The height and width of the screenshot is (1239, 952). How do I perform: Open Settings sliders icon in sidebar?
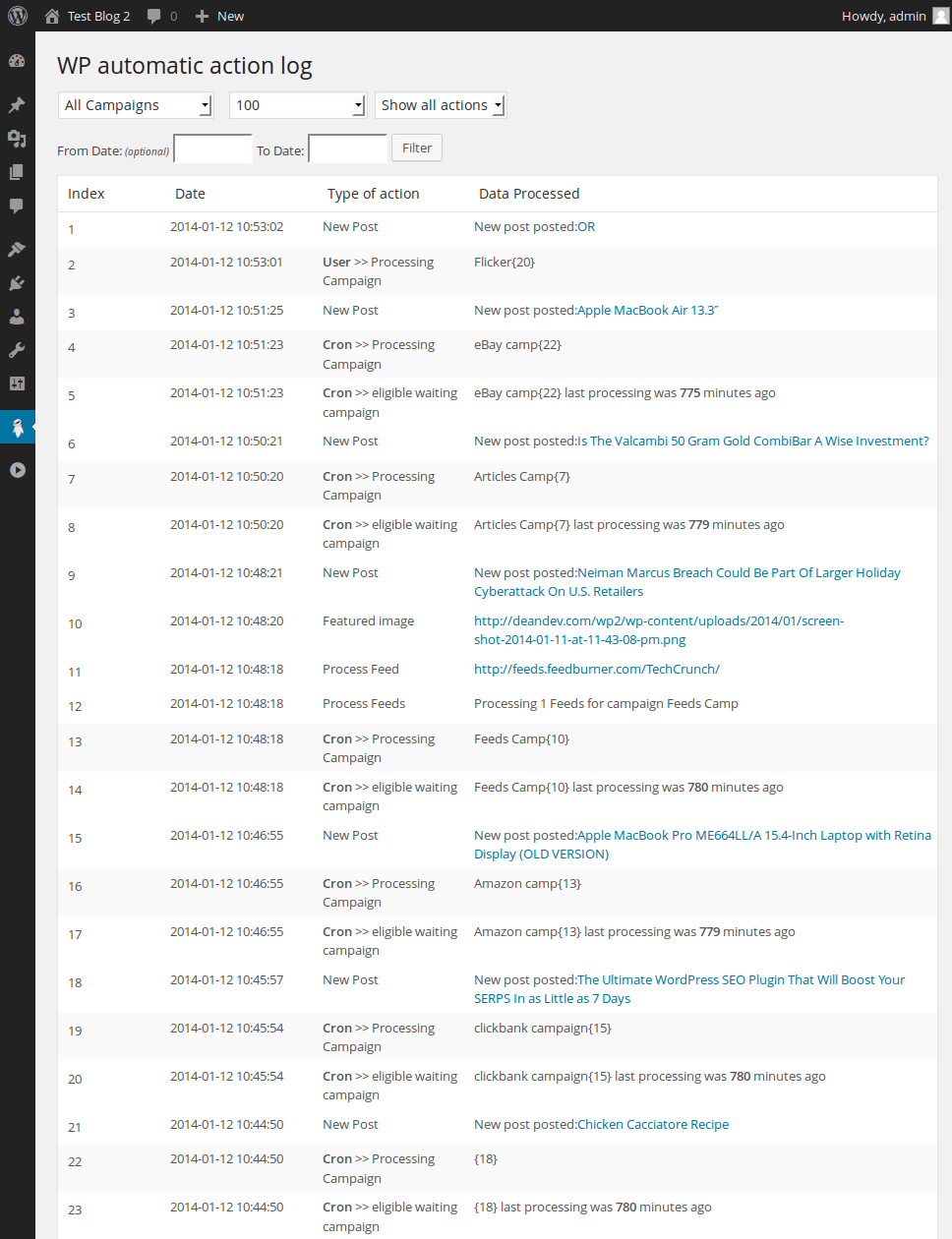[17, 383]
